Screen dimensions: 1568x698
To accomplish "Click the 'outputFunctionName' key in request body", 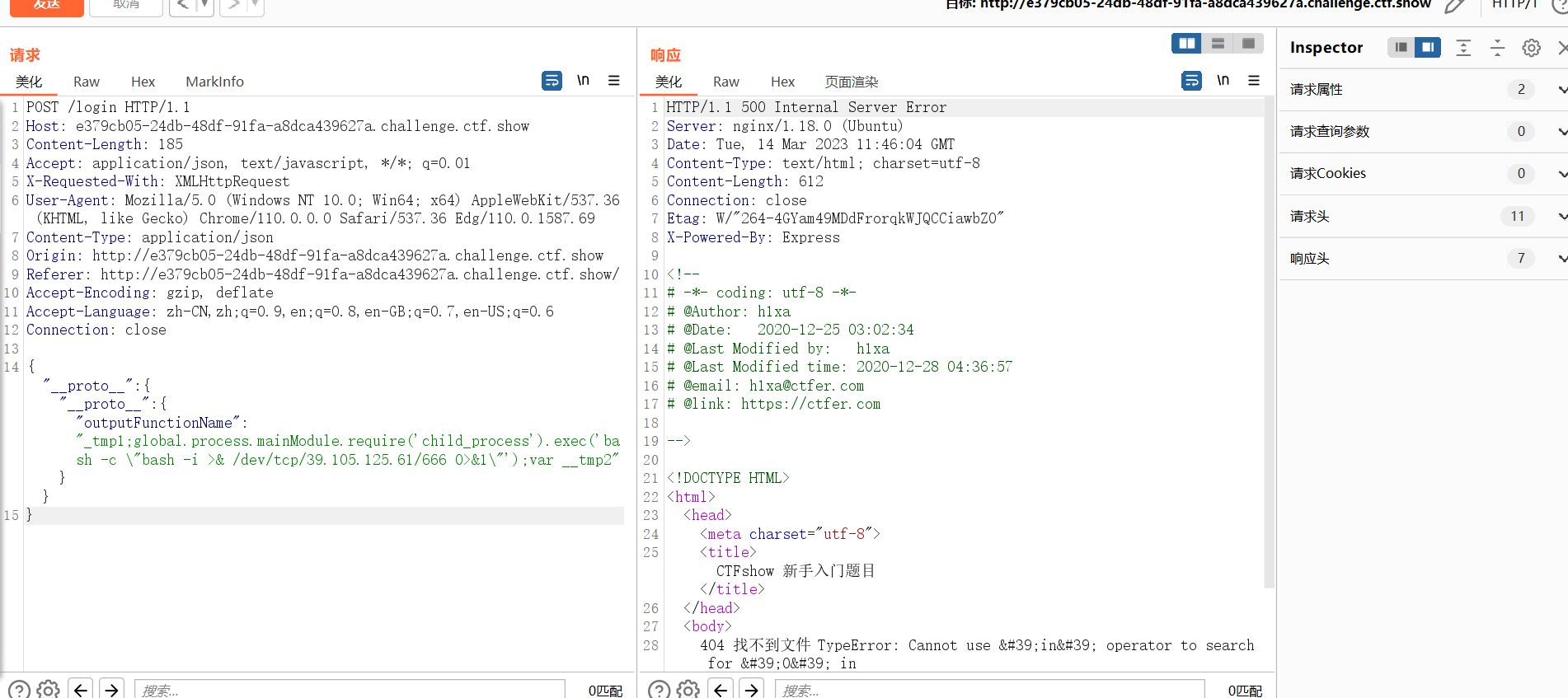I will tap(158, 423).
